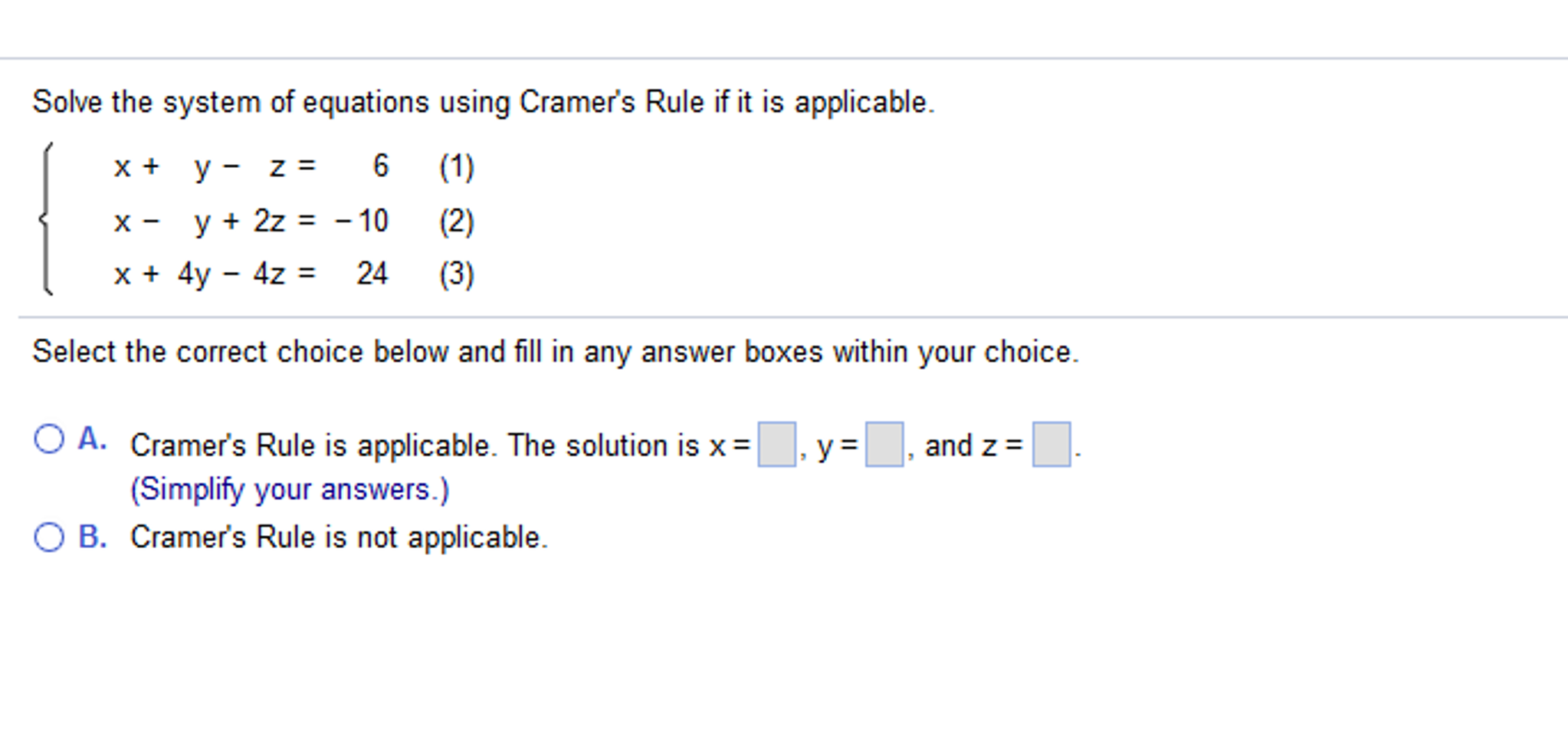Click the 'Simplify your answers' note

pos(290,488)
